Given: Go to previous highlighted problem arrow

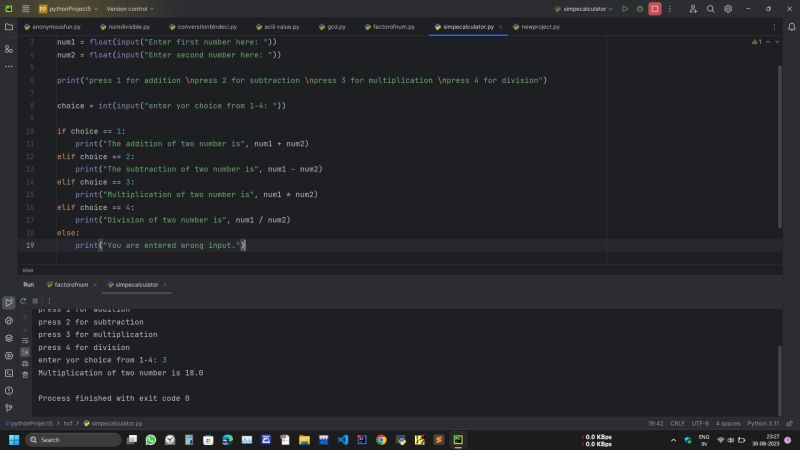Looking at the screenshot, I should click(768, 42).
